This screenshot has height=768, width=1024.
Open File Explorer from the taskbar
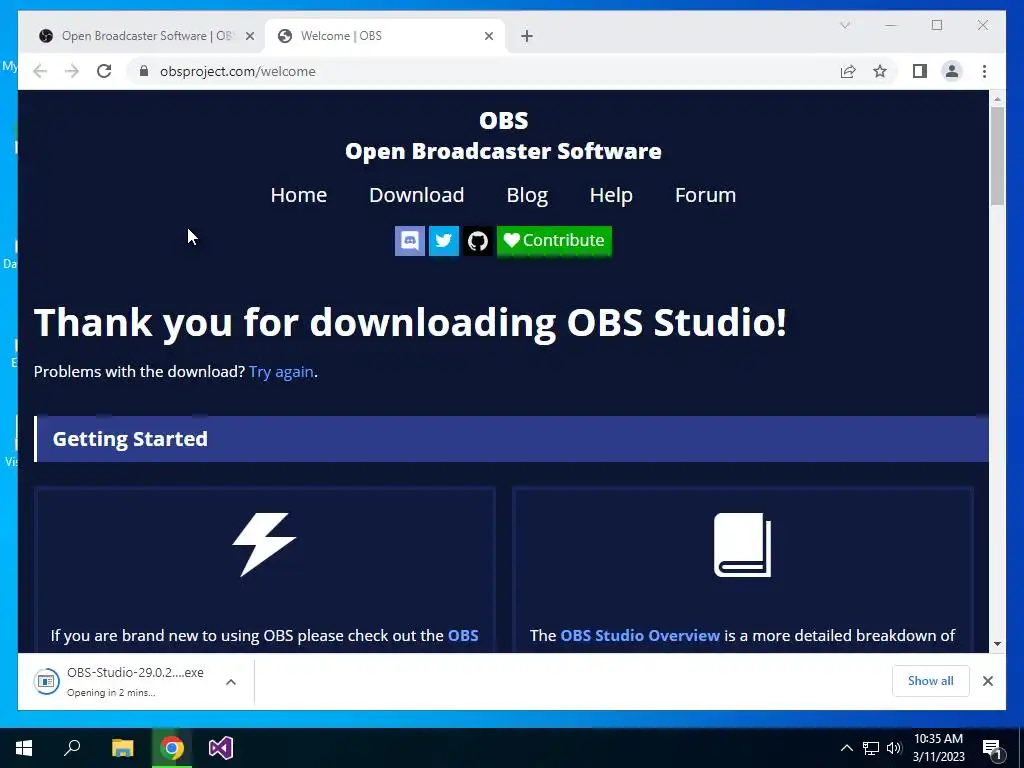click(122, 748)
